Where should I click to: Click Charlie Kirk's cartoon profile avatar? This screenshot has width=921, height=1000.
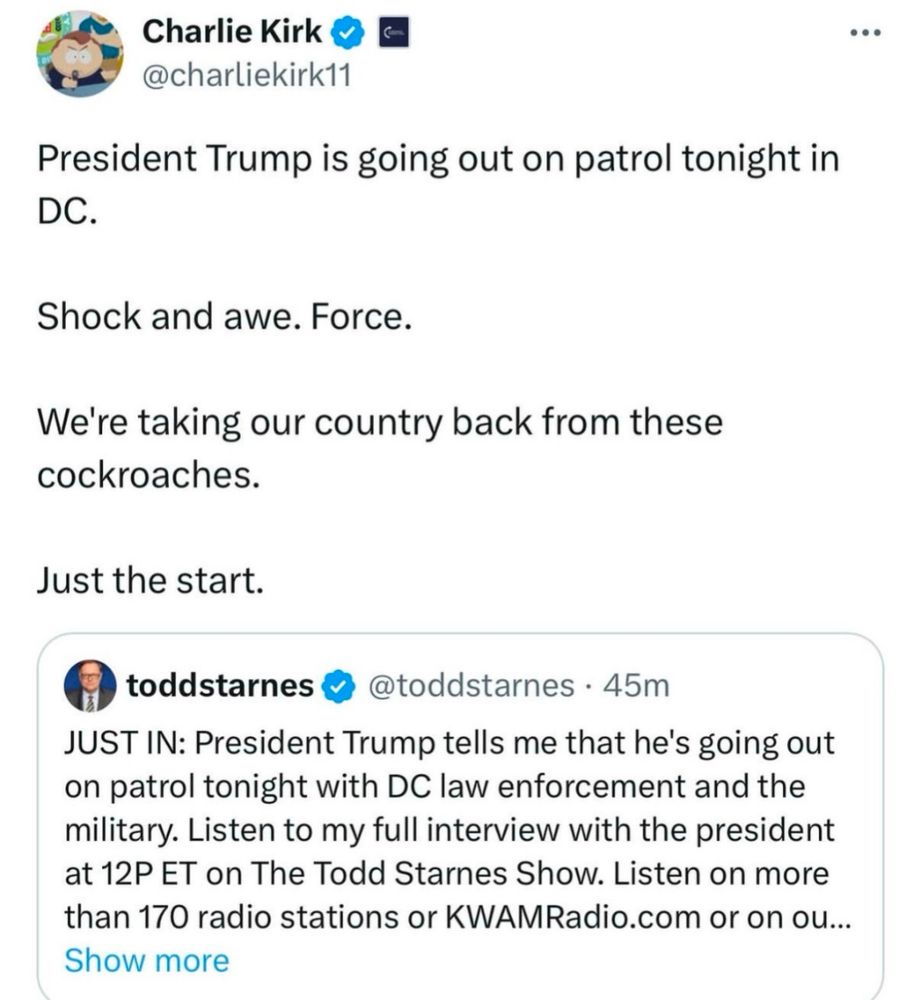(80, 53)
